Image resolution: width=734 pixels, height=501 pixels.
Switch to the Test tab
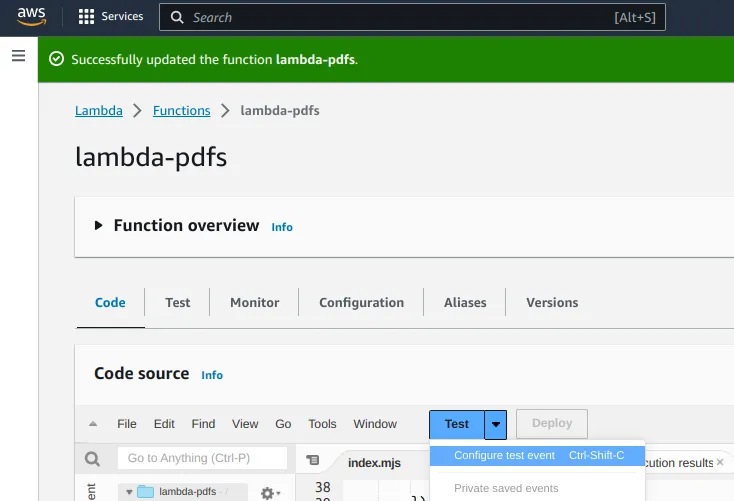click(177, 302)
